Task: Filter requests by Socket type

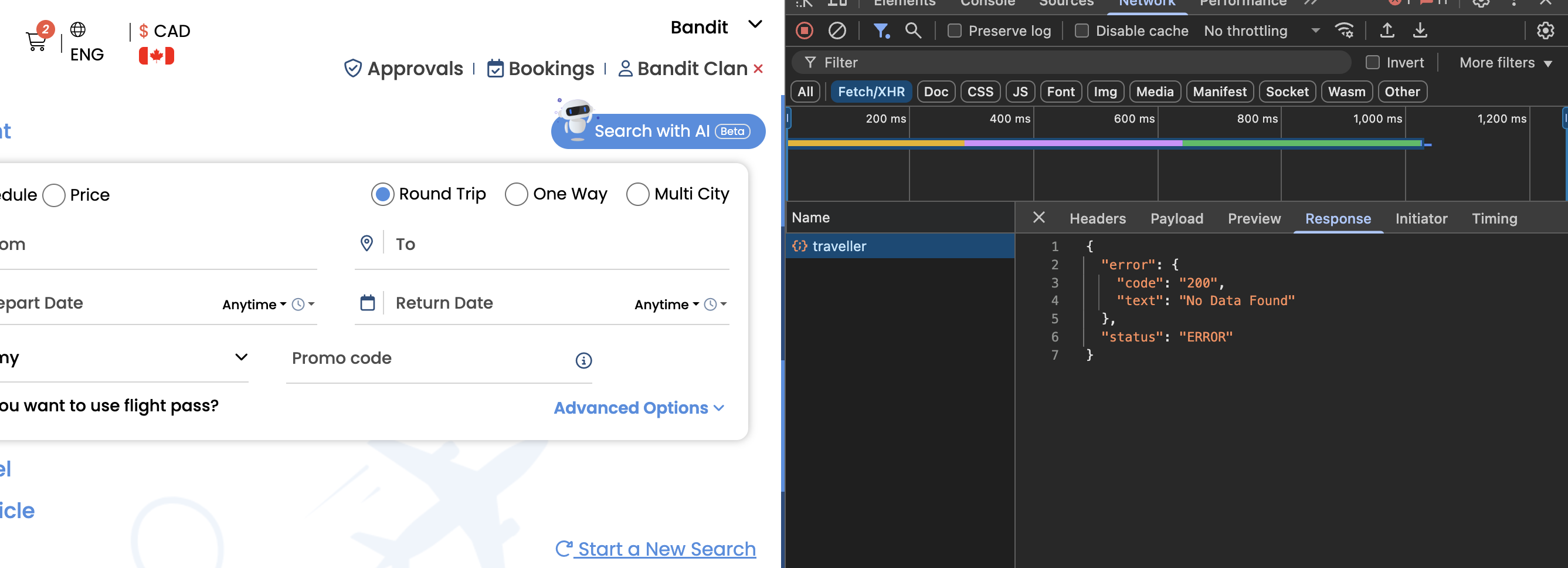Action: pos(1287,92)
